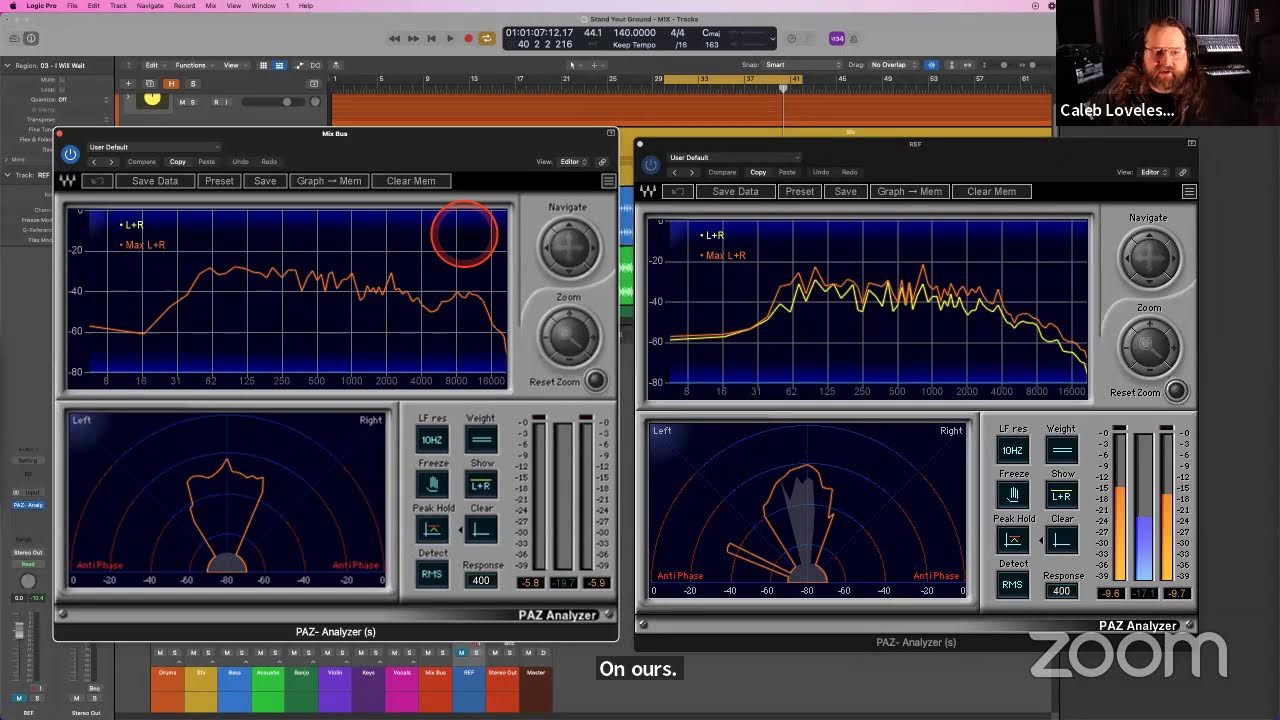The height and width of the screenshot is (720, 1280).
Task: Open hamburger menu in REF Waves toolbar
Action: [x=1189, y=191]
